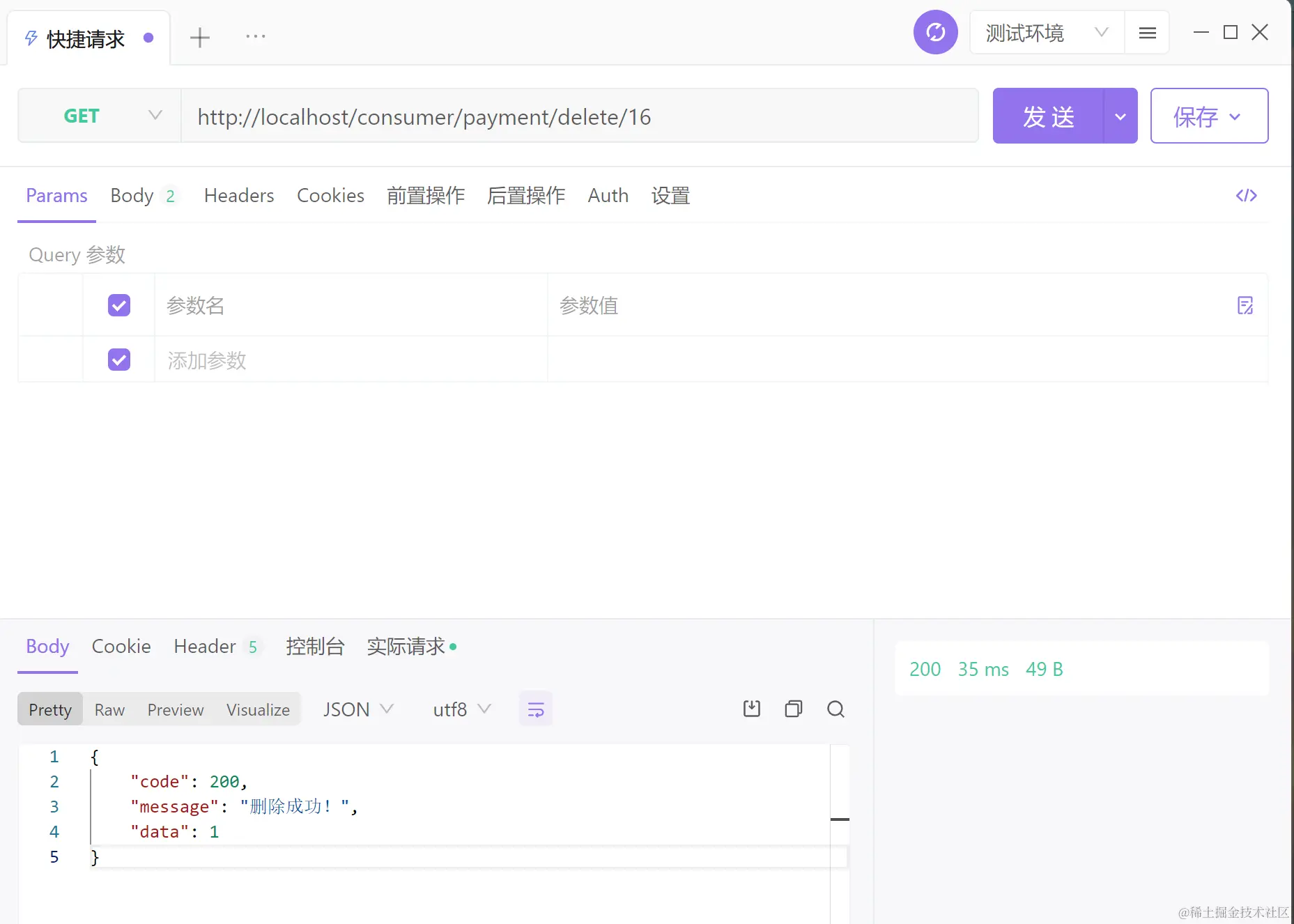The width and height of the screenshot is (1294, 924).
Task: Open the 设置 settings tab
Action: (x=670, y=196)
